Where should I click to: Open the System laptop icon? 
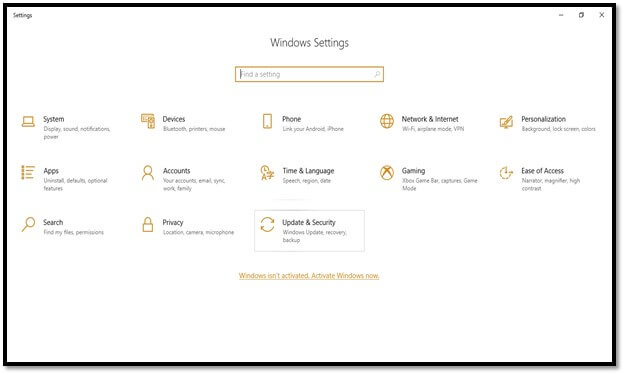click(28, 122)
